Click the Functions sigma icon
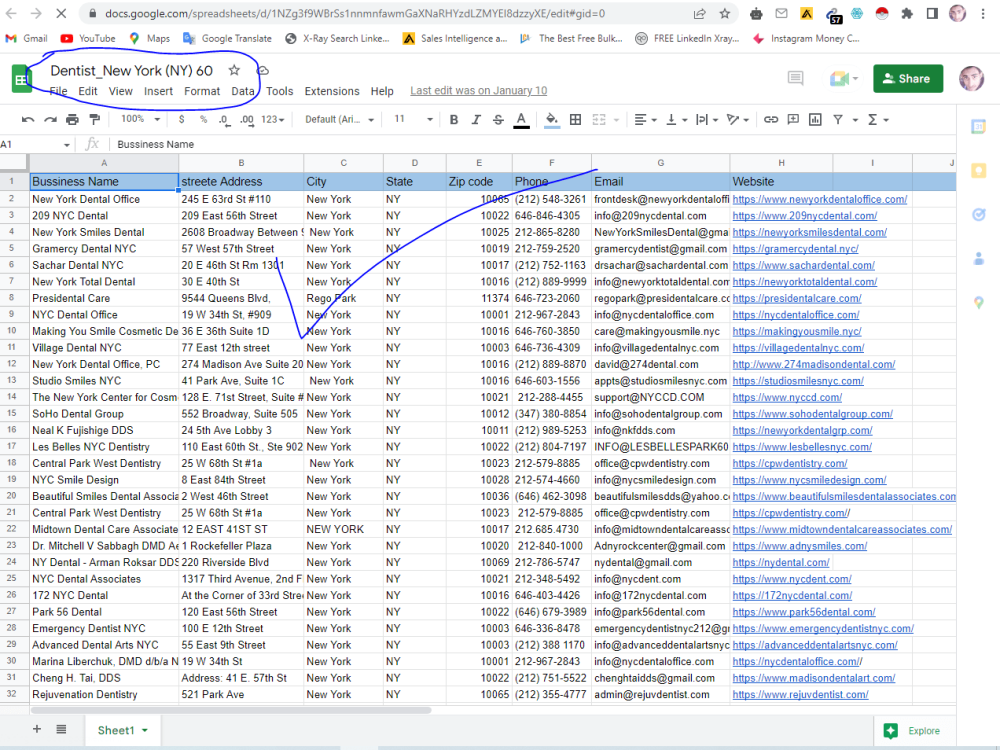The height and width of the screenshot is (750, 1000). click(872, 119)
